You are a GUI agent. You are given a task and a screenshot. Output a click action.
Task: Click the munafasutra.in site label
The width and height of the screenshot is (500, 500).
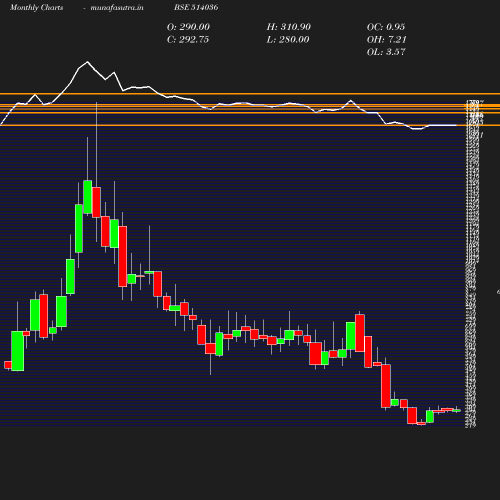[x=117, y=8]
